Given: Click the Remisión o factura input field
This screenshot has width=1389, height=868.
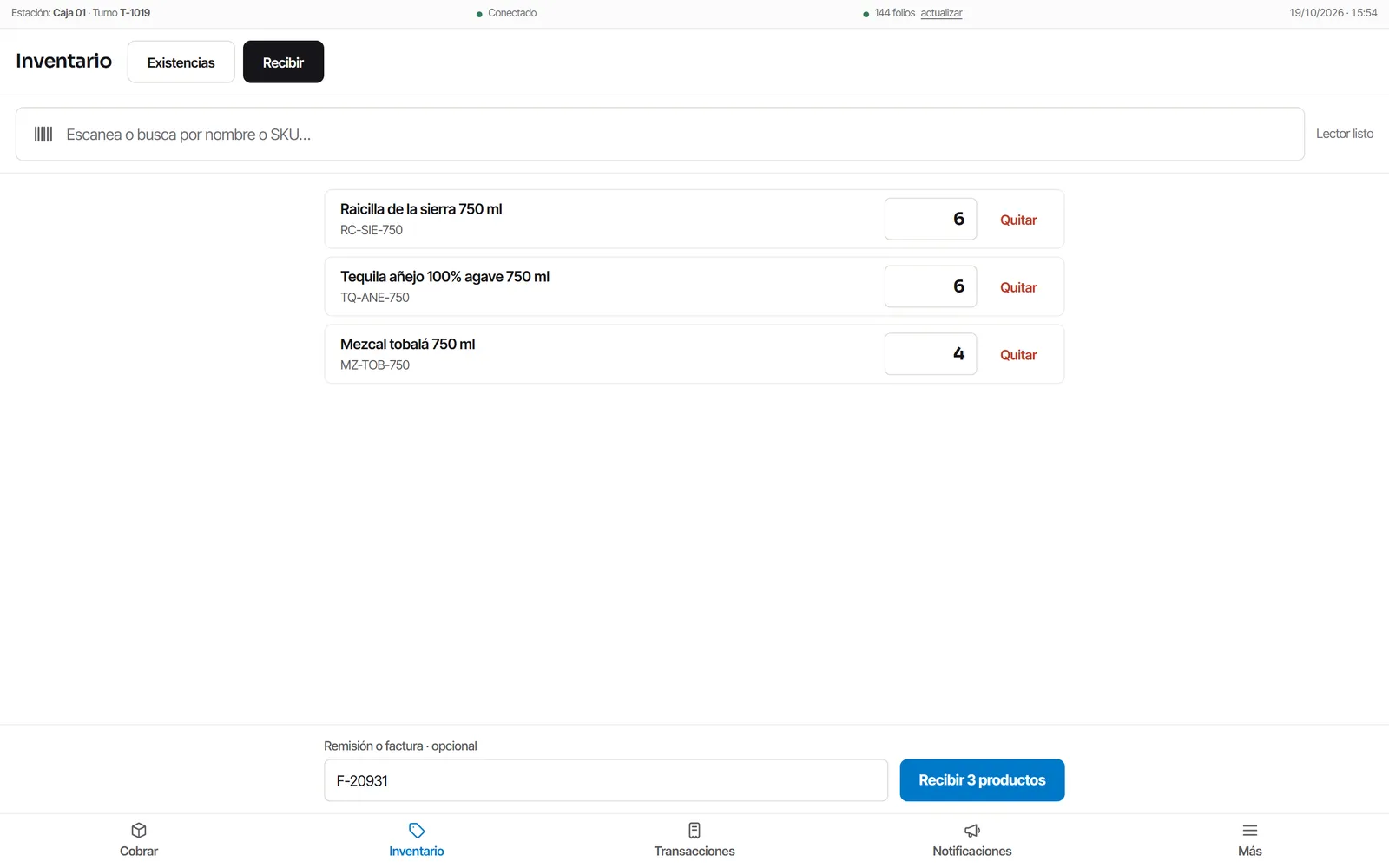Looking at the screenshot, I should [x=606, y=780].
